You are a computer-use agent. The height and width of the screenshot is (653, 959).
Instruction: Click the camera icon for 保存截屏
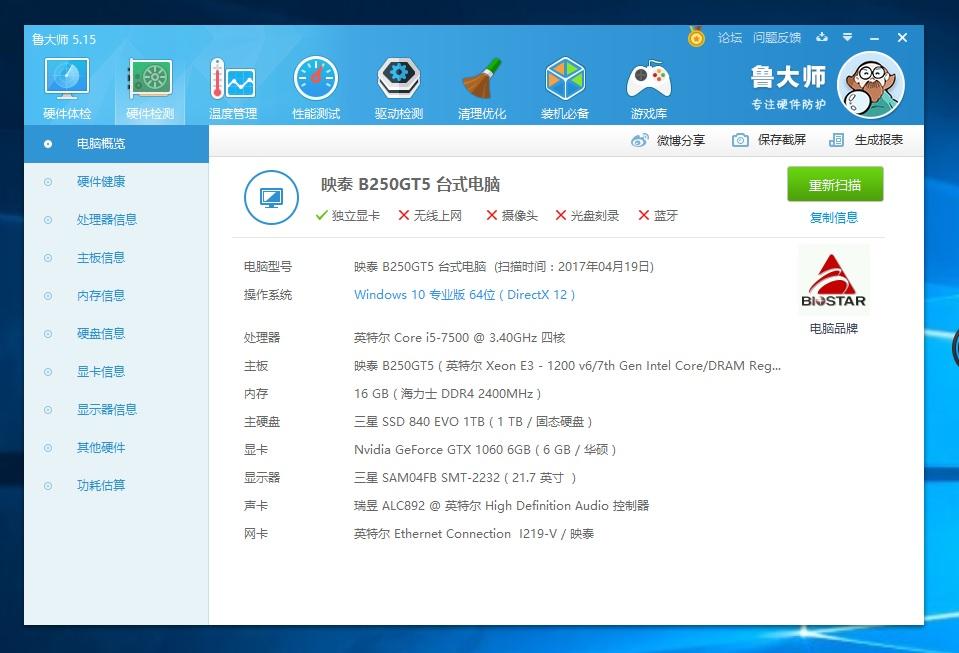tap(740, 141)
